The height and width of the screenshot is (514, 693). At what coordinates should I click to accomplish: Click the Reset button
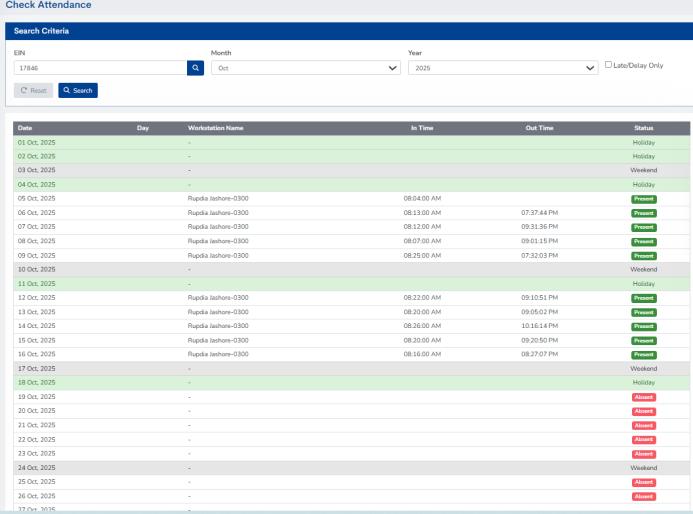(33, 91)
